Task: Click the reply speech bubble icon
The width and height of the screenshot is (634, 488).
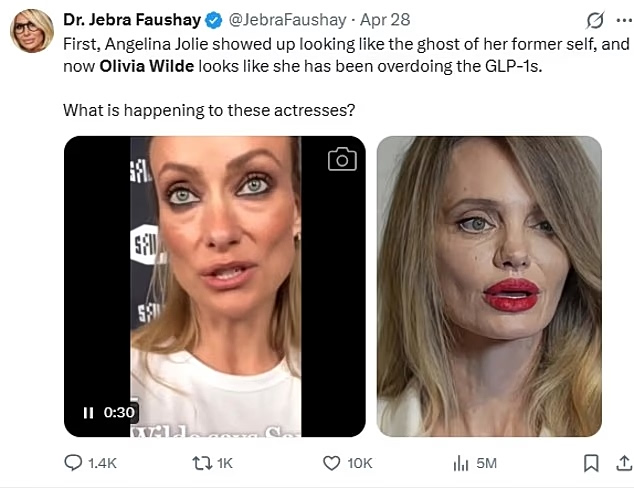Action: [x=74, y=462]
